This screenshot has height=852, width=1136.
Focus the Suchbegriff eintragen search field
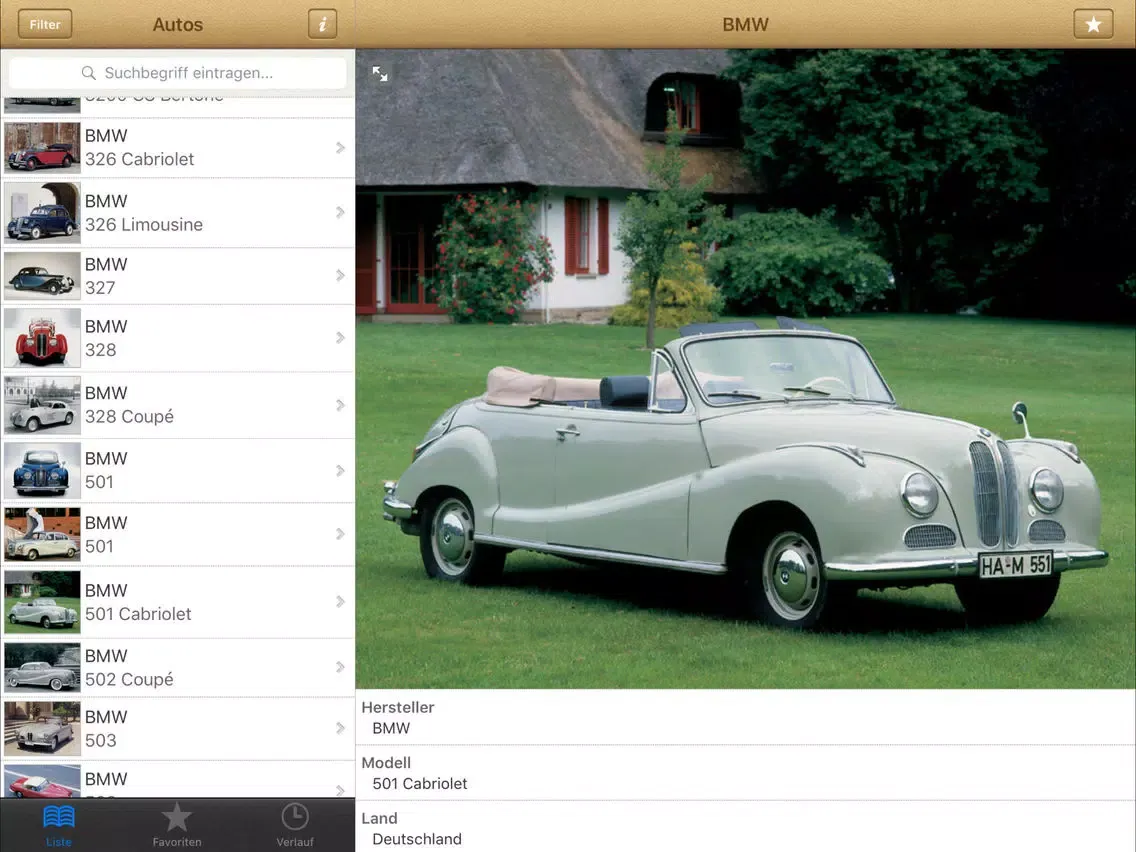click(x=178, y=73)
